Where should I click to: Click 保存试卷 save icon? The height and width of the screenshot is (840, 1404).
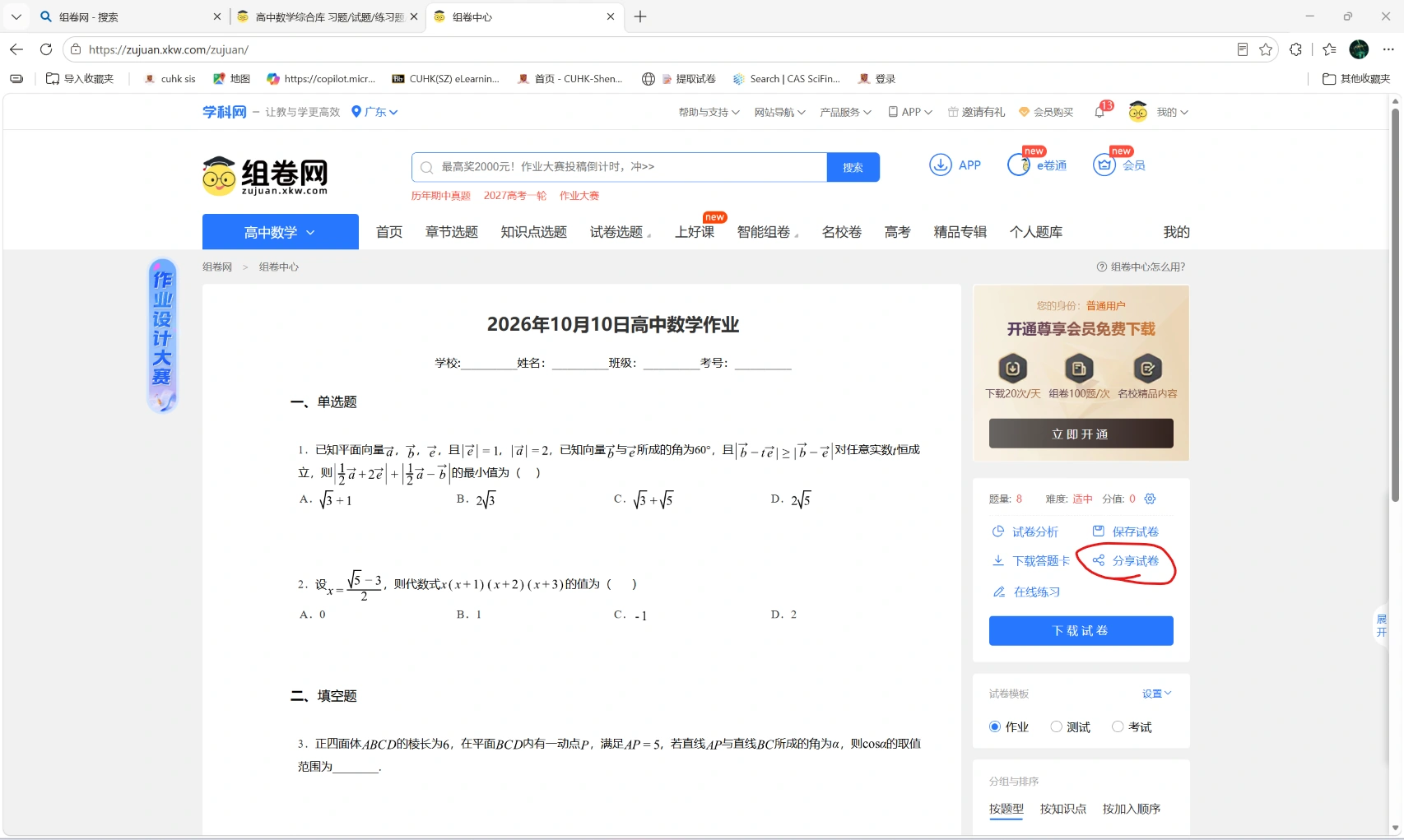[x=1098, y=531]
